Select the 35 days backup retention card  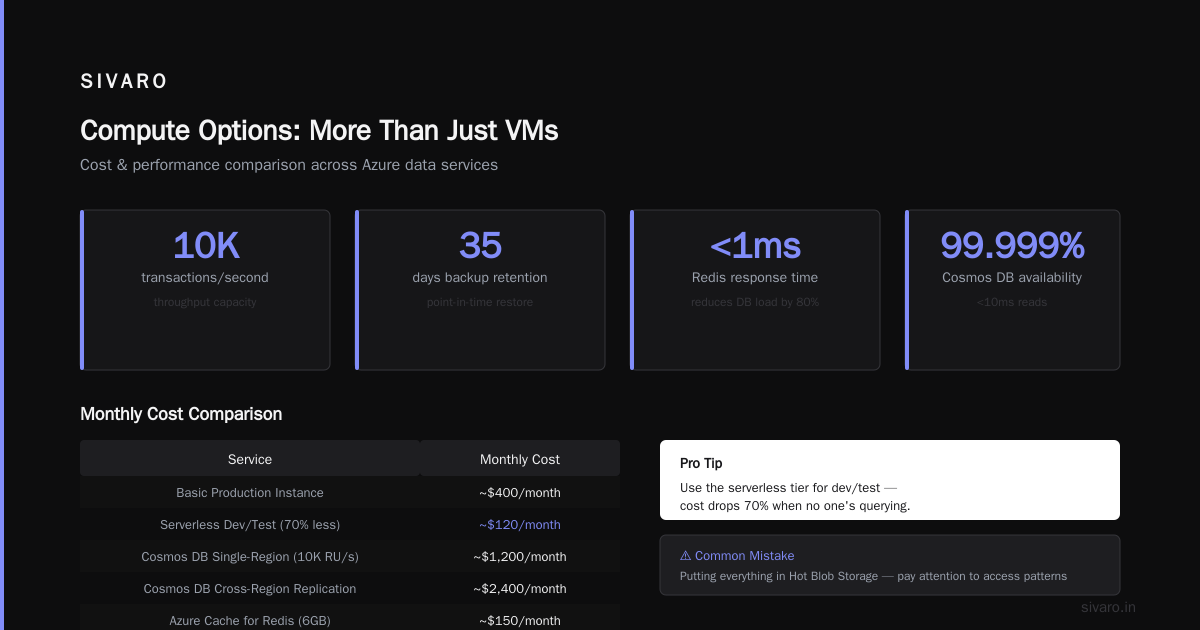(x=480, y=290)
